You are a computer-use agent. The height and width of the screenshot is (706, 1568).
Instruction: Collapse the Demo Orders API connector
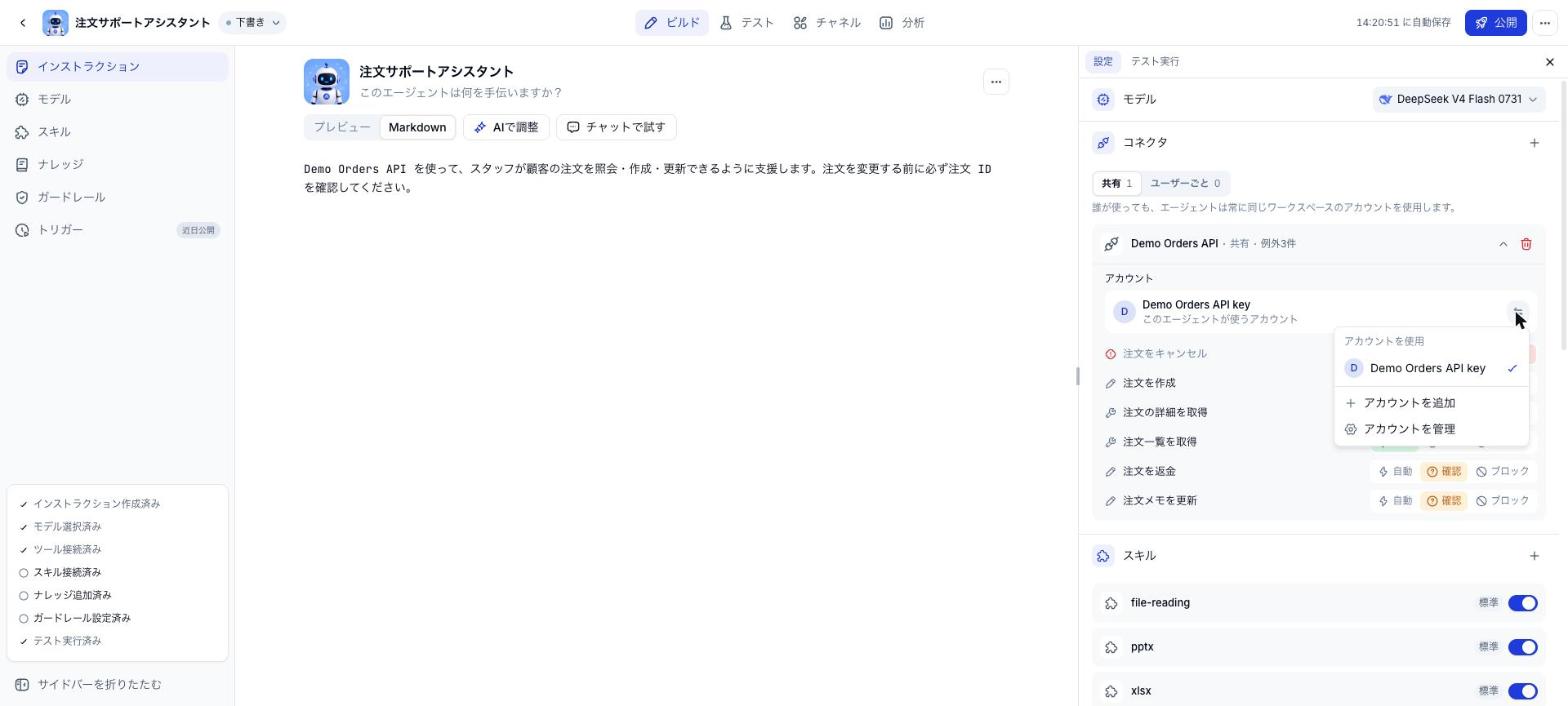1503,244
